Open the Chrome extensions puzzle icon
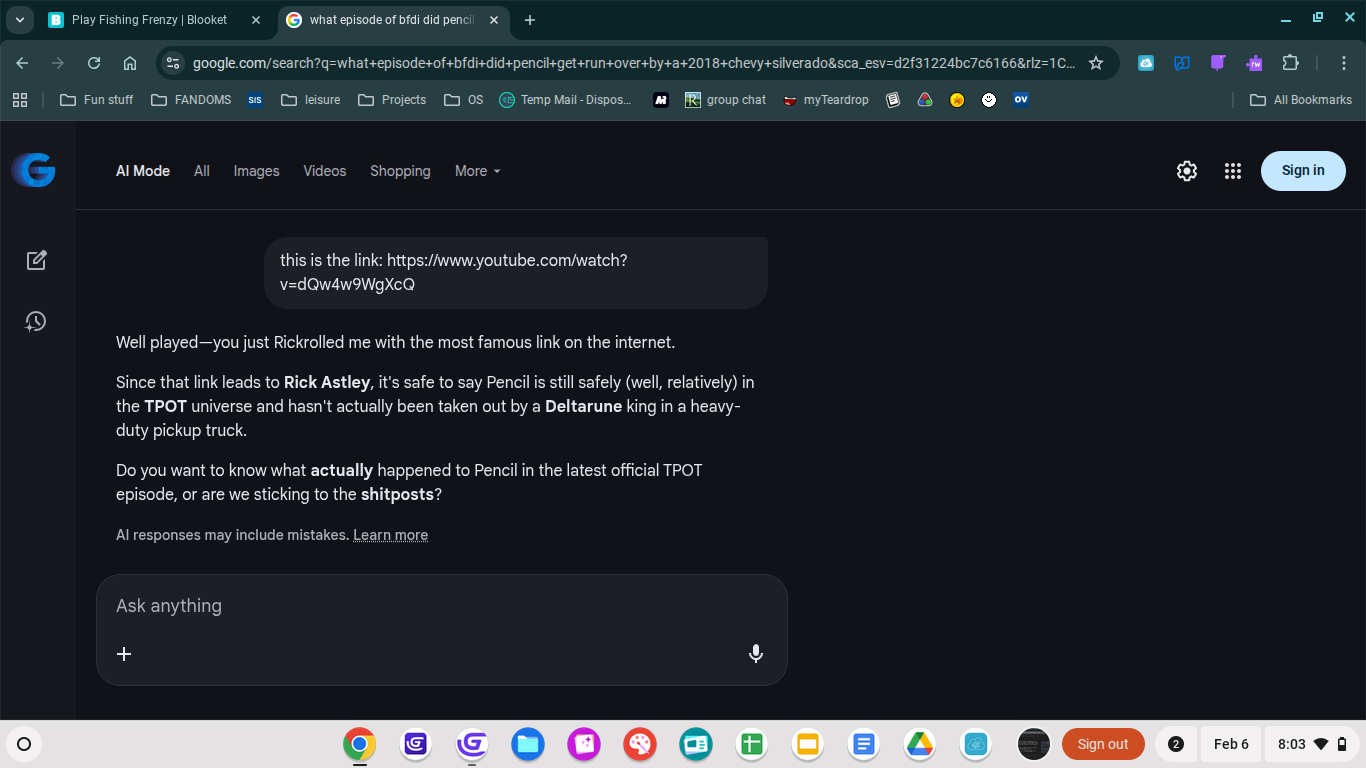1366x768 pixels. tap(1290, 63)
